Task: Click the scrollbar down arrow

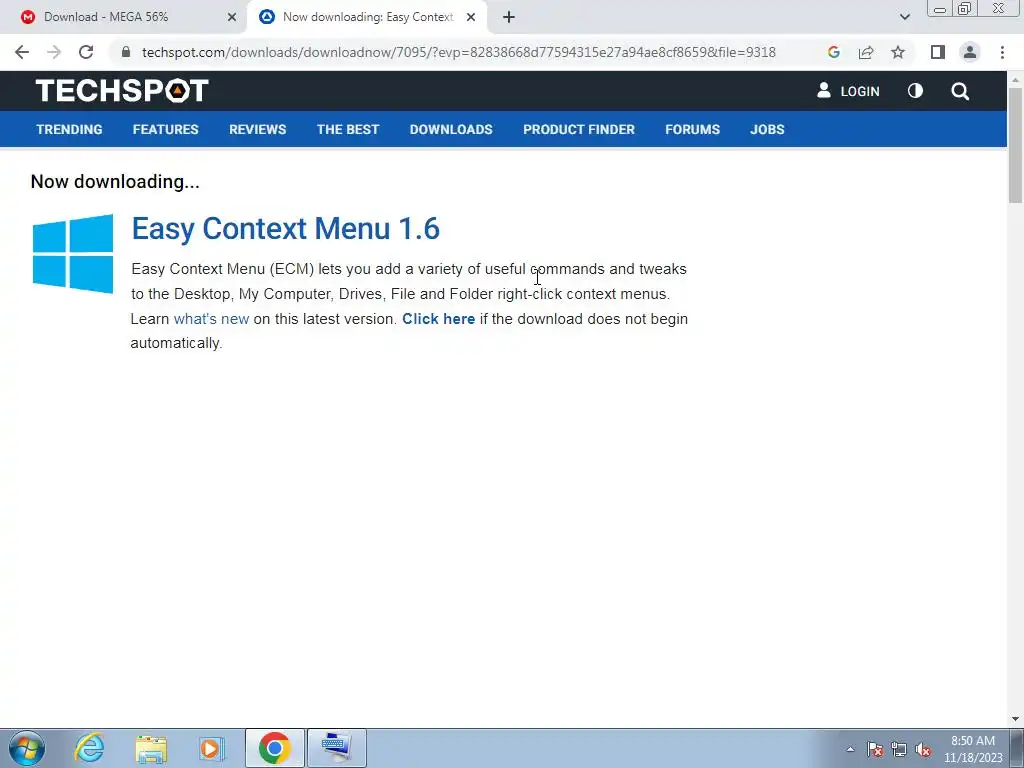Action: tap(1015, 719)
